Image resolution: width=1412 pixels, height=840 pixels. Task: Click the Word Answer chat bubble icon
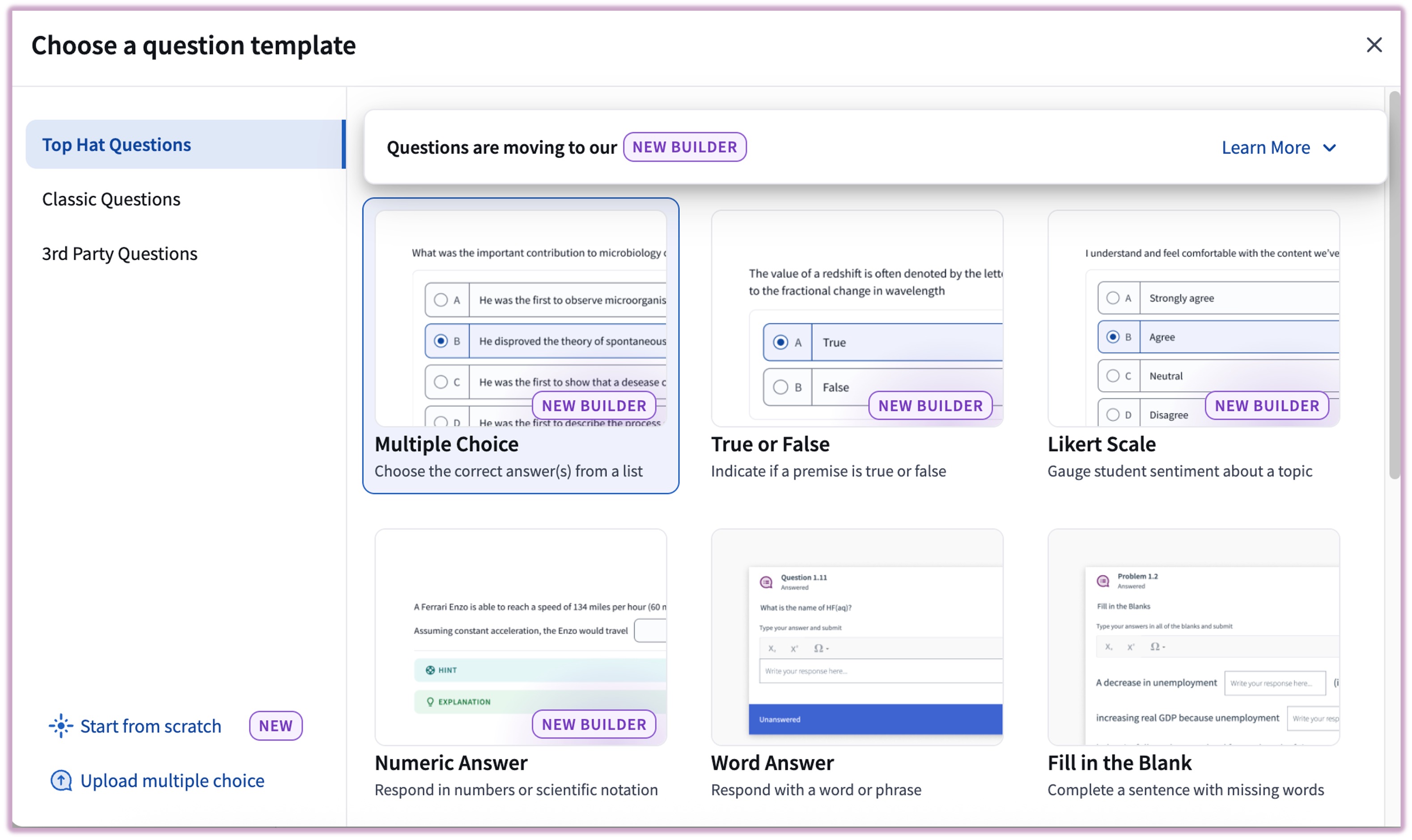[766, 582]
